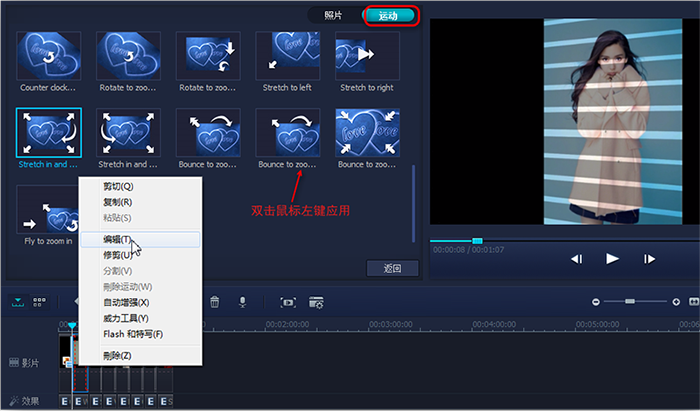The height and width of the screenshot is (411, 700).
Task: Select the black first clip in 影片 track
Action: click(65, 352)
